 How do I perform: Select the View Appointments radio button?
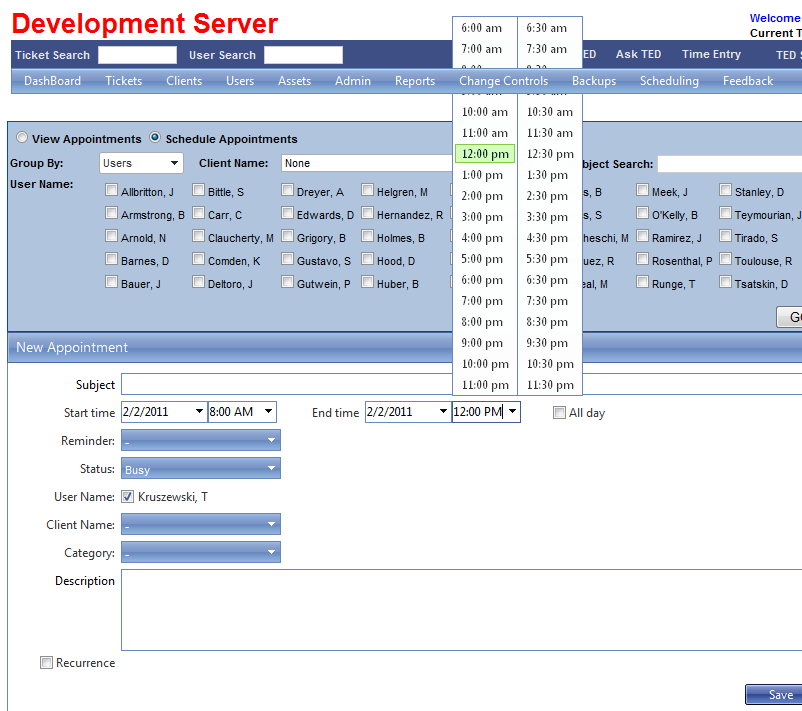click(21, 138)
